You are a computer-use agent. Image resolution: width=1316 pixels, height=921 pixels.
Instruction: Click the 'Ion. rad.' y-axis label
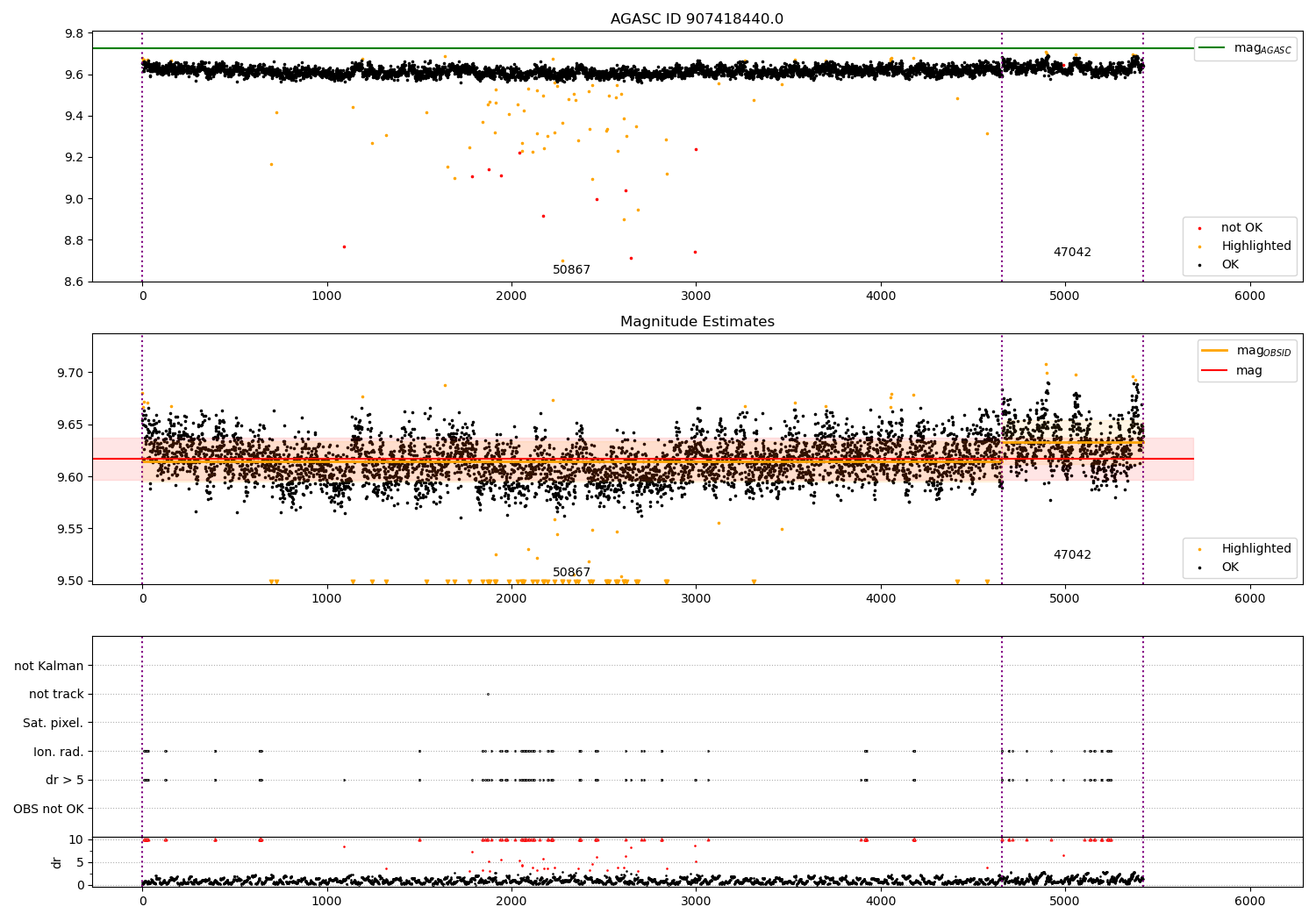tap(59, 752)
